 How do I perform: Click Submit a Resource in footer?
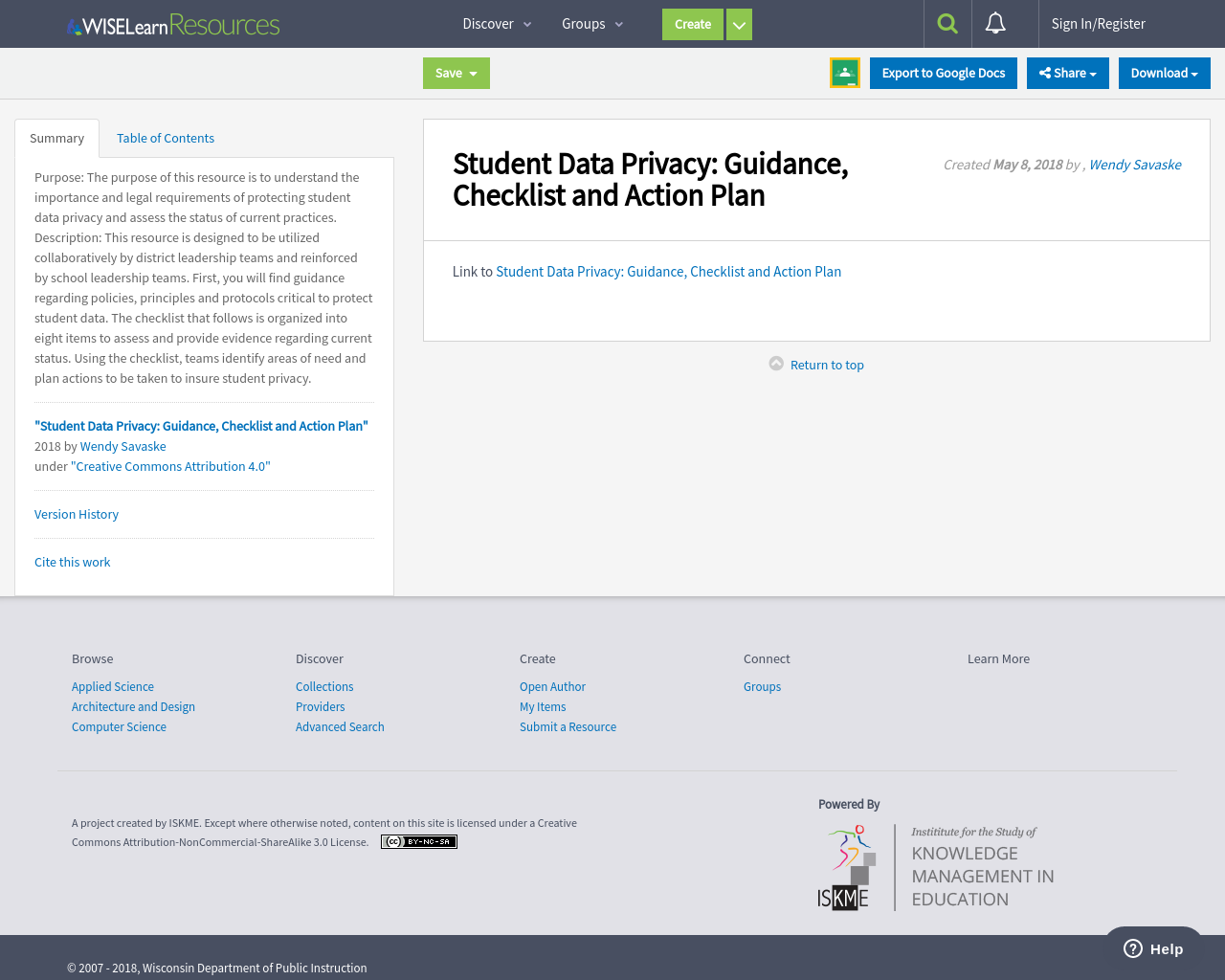(568, 726)
